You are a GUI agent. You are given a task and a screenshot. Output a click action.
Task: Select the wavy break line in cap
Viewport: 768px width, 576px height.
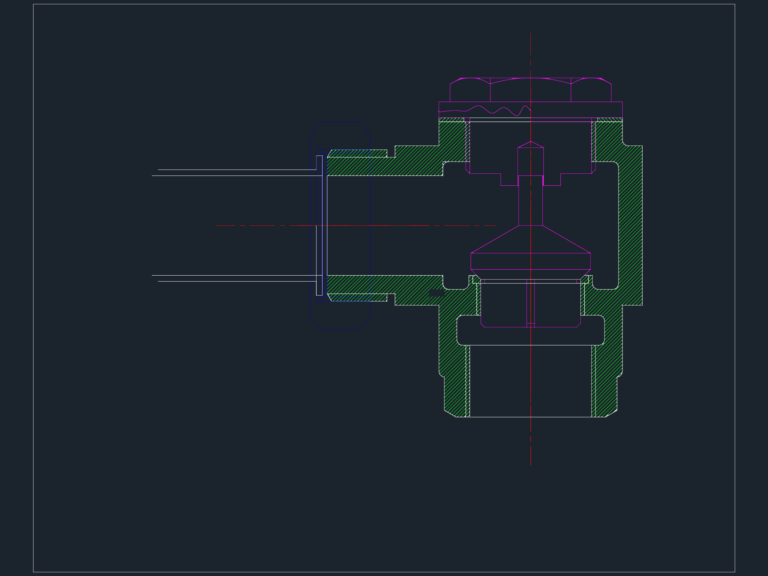(x=484, y=110)
